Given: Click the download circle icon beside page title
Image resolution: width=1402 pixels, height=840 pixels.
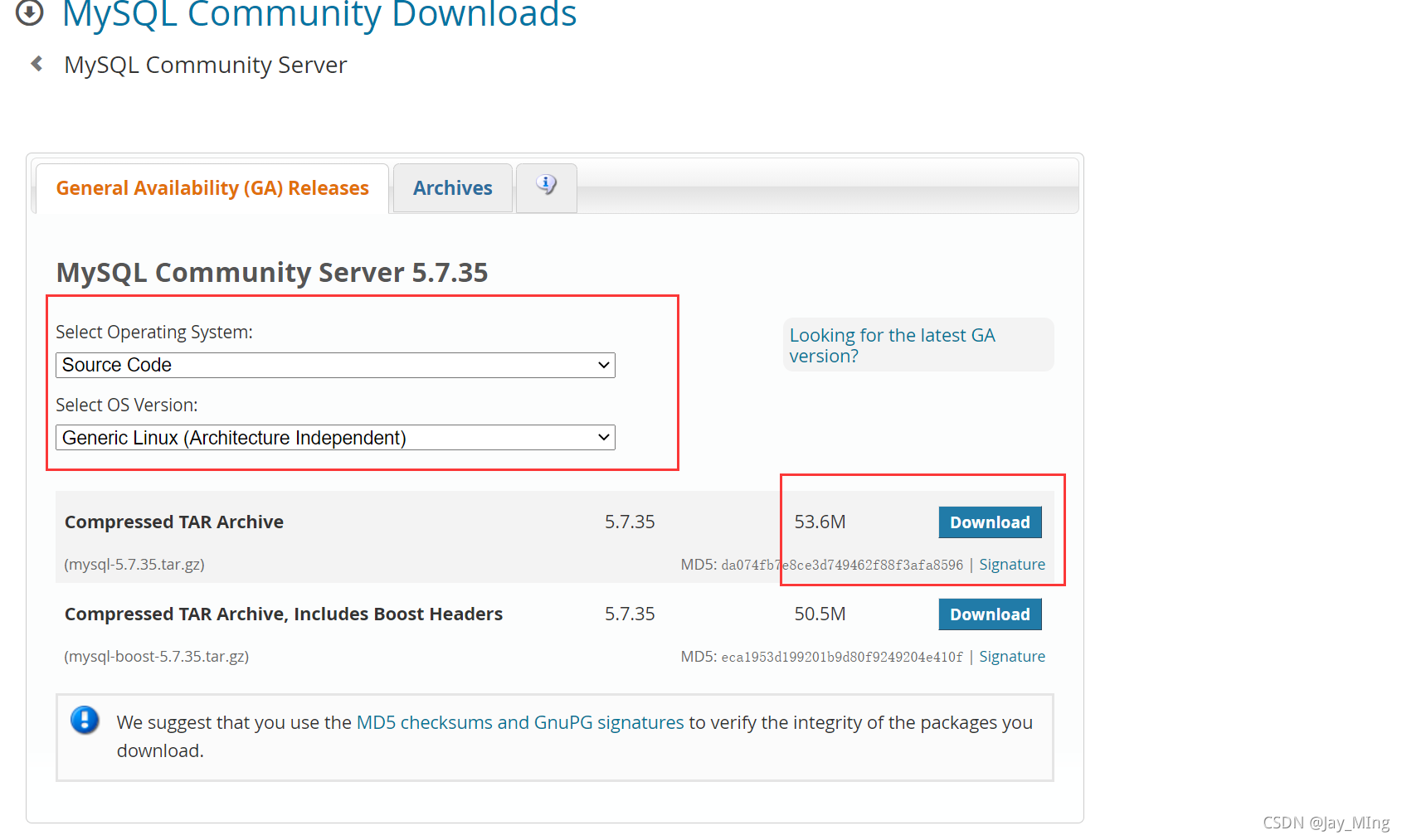Looking at the screenshot, I should [x=30, y=12].
